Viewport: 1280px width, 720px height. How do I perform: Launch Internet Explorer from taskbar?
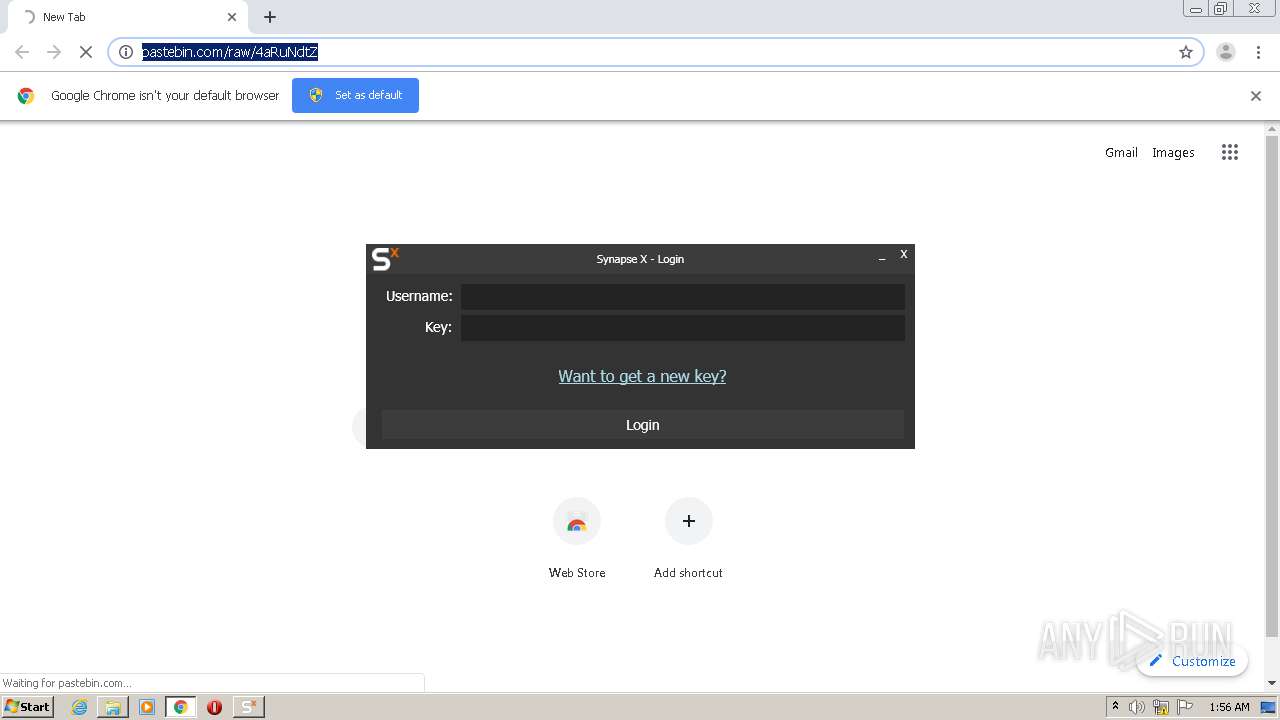tap(79, 707)
